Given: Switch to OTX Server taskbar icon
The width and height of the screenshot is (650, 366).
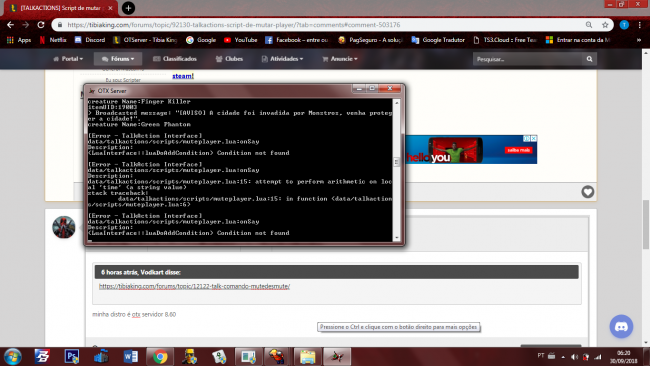Looking at the screenshot, I should tap(337, 356).
